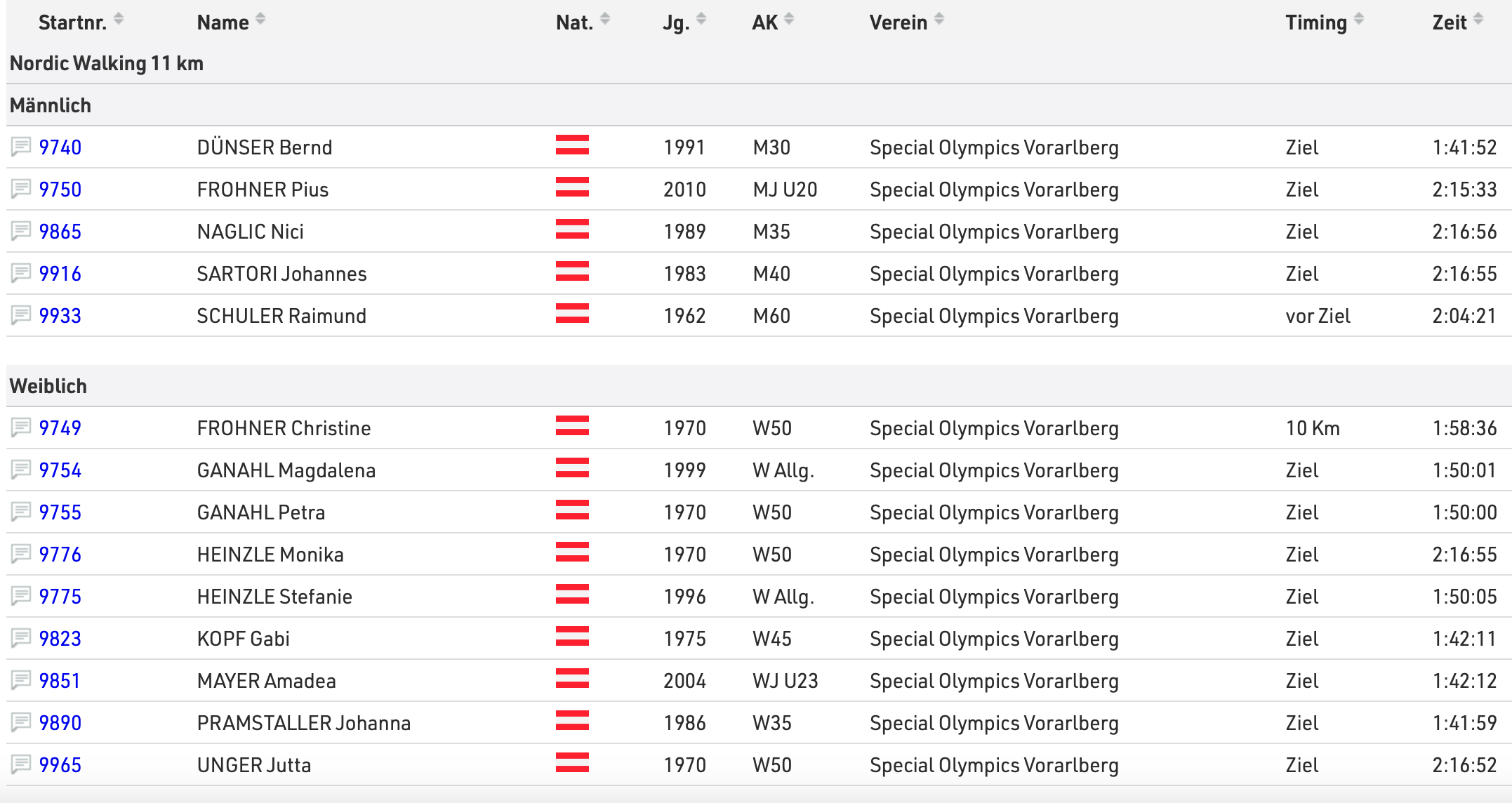Sort table by Timing column arrows
This screenshot has height=803, width=1512.
(x=1359, y=19)
